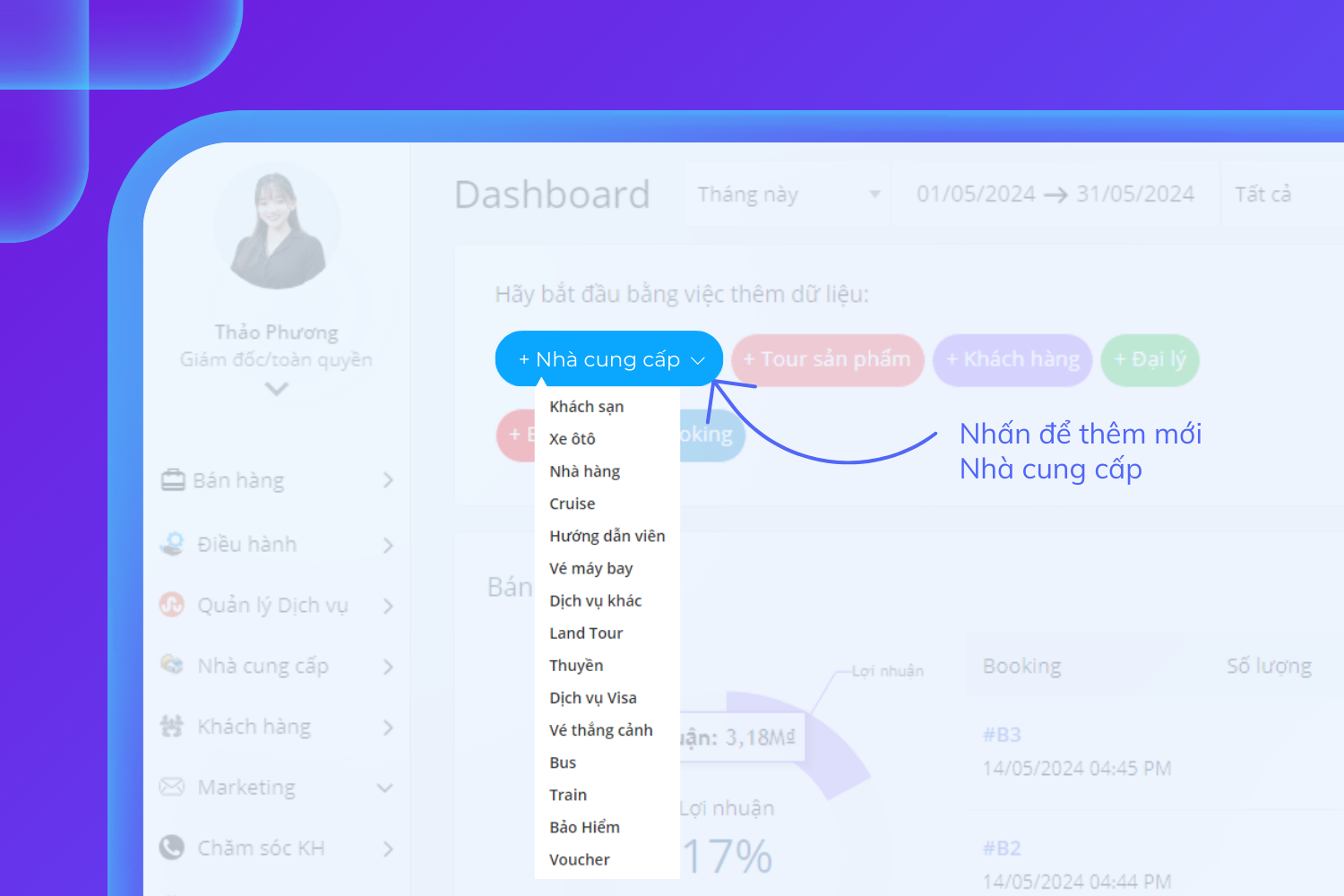Expand the Điều hành sidebar arrow
The width and height of the screenshot is (1344, 896).
[x=388, y=545]
